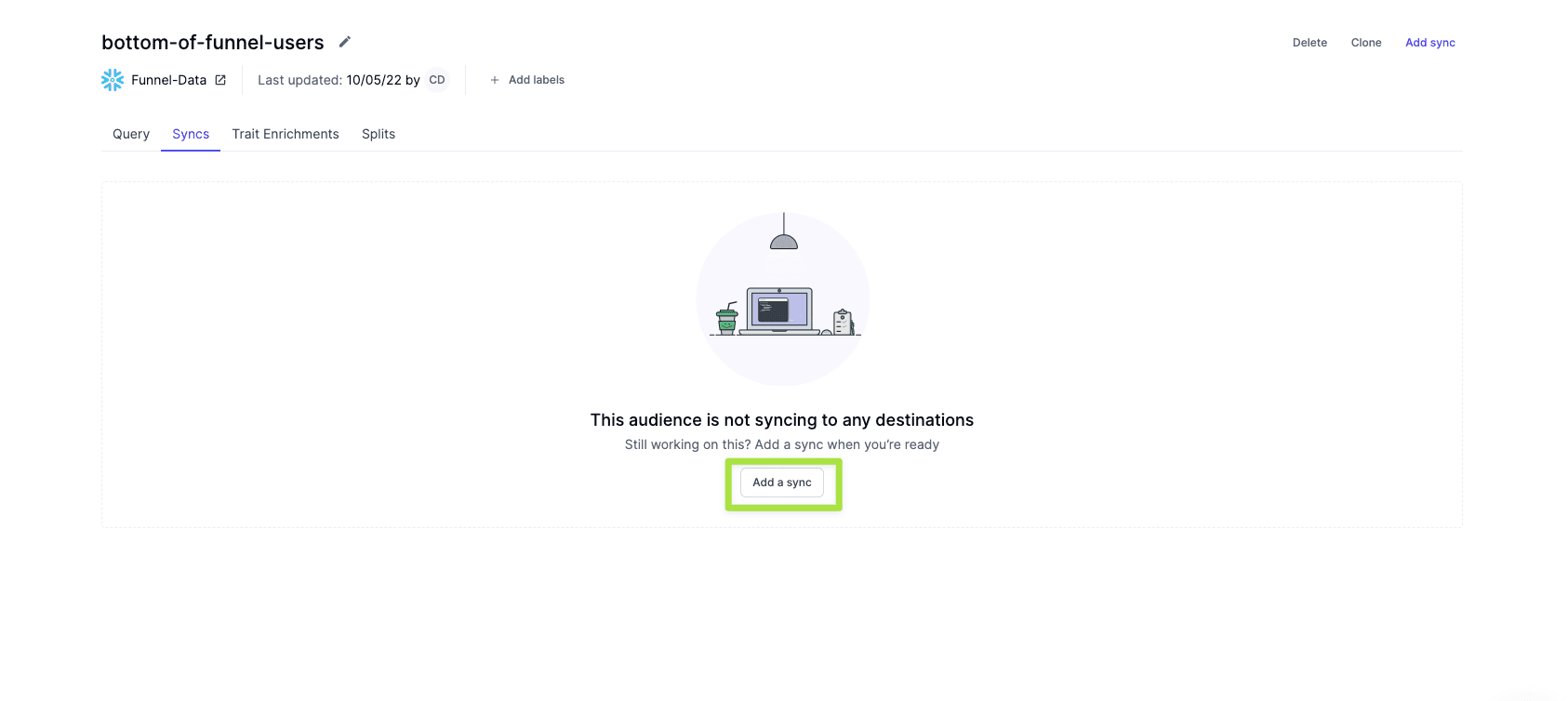Click the pencil icon to rename audience
This screenshot has width=1568, height=701.
tap(344, 42)
